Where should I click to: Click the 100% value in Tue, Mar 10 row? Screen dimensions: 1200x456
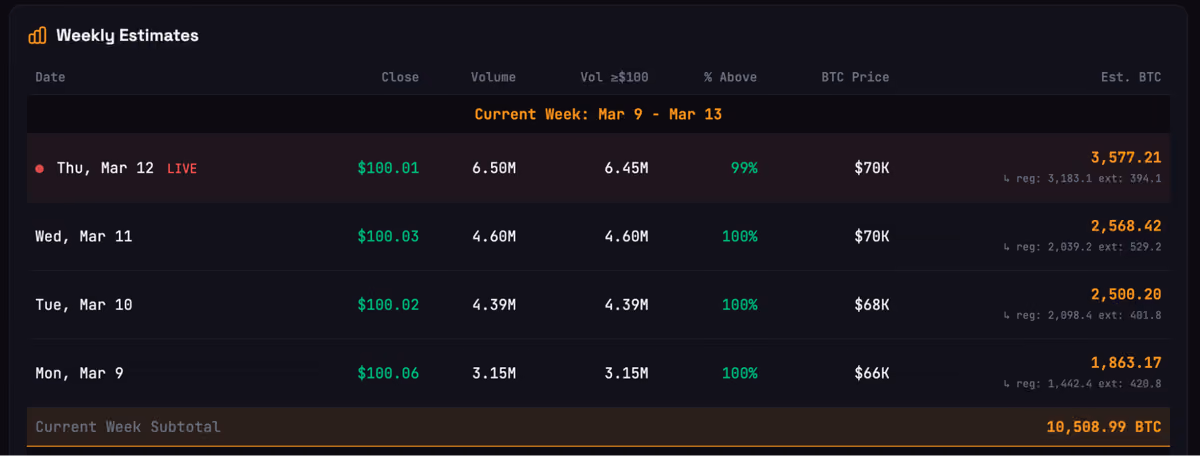coord(740,304)
